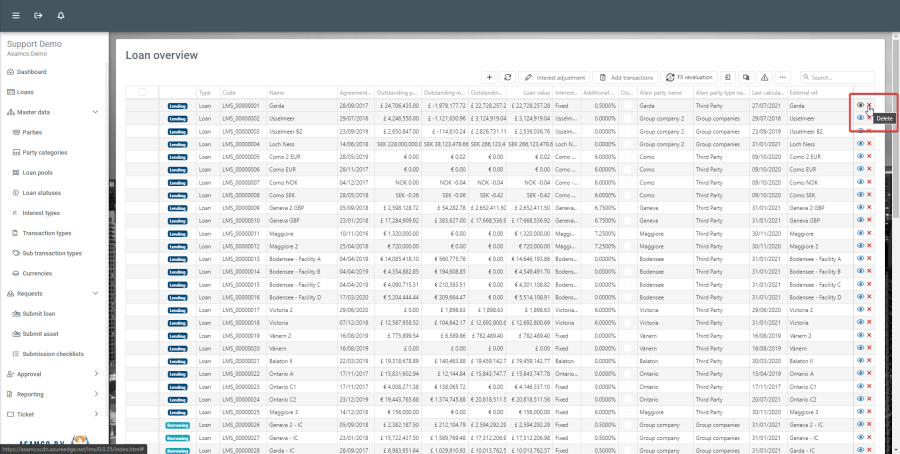The image size is (900, 454).
Task: Delete the Garda loan with red X
Action: 869,105
